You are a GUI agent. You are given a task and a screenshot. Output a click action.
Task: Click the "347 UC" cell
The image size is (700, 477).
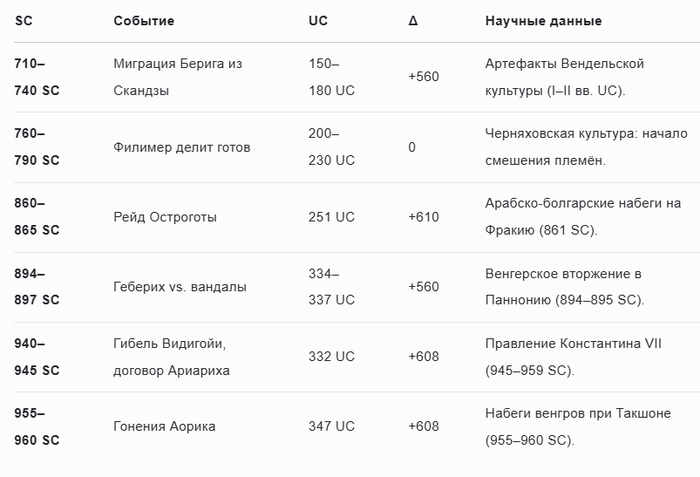click(332, 427)
